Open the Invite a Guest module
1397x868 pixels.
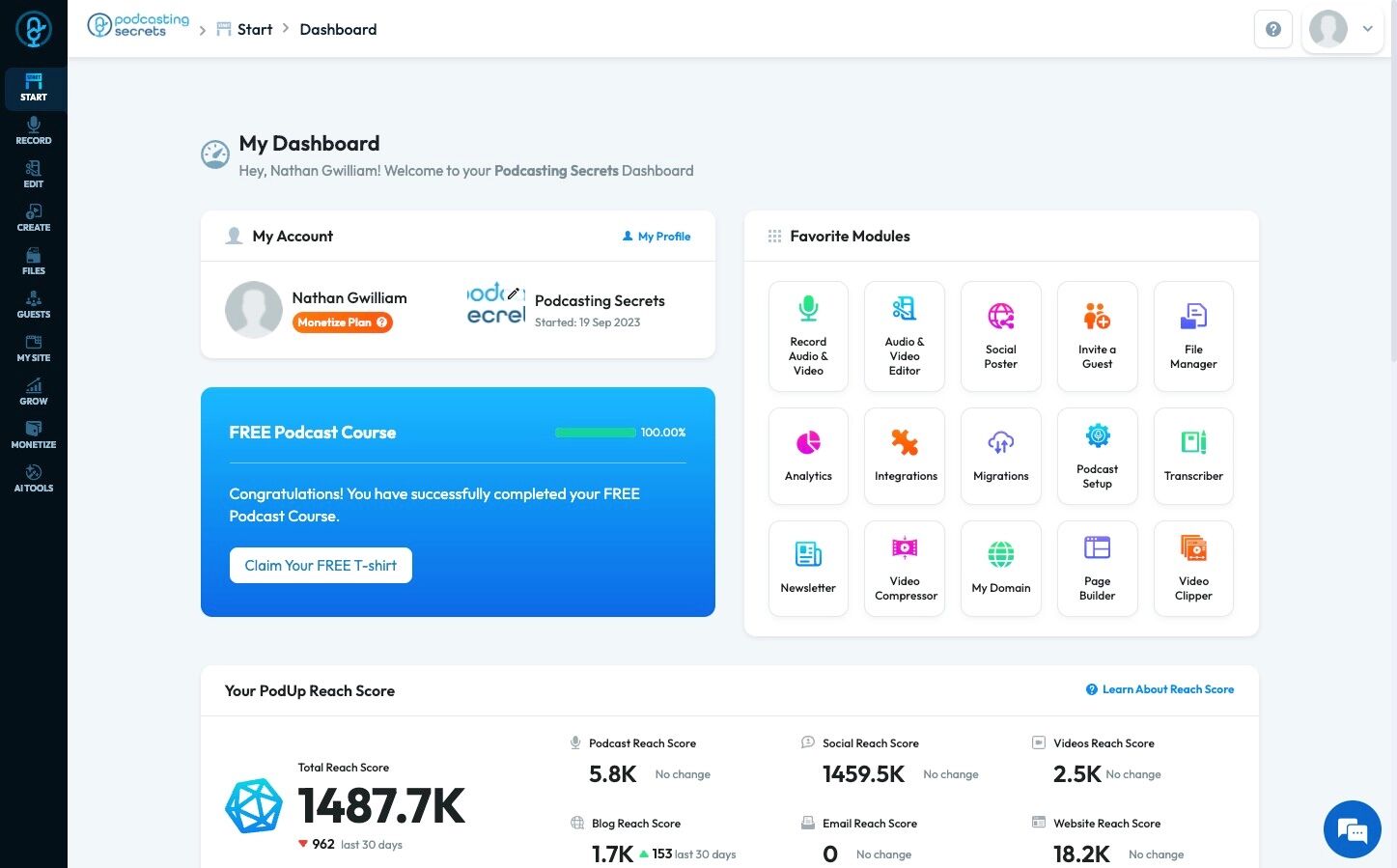pyautogui.click(x=1098, y=336)
